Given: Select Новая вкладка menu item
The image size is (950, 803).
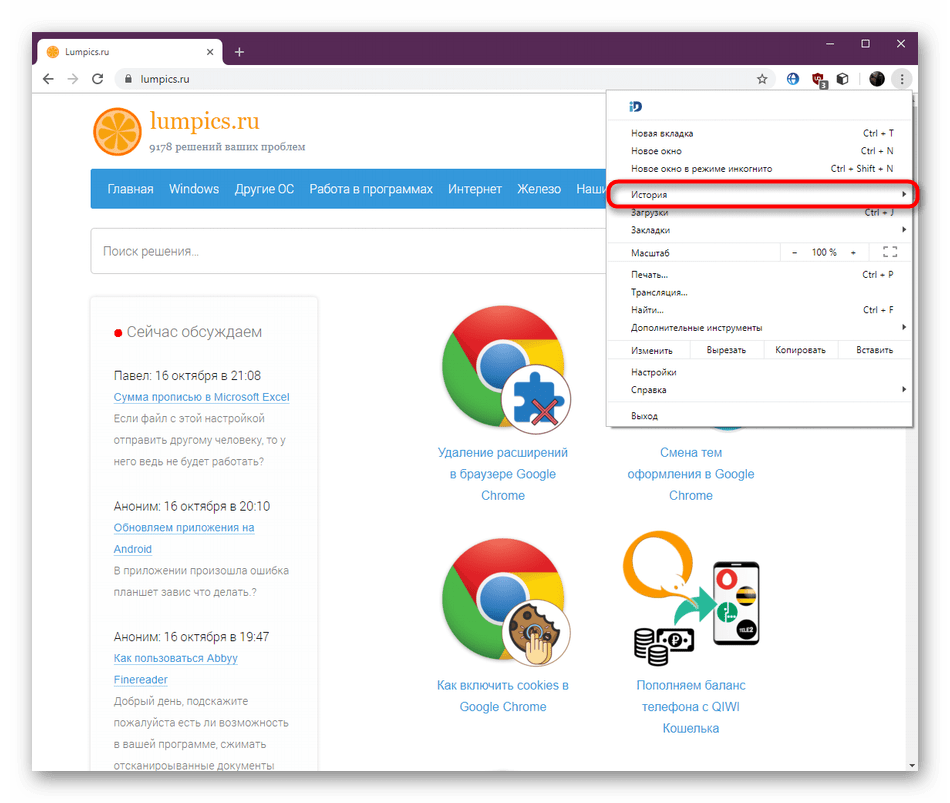Looking at the screenshot, I should click(x=760, y=133).
